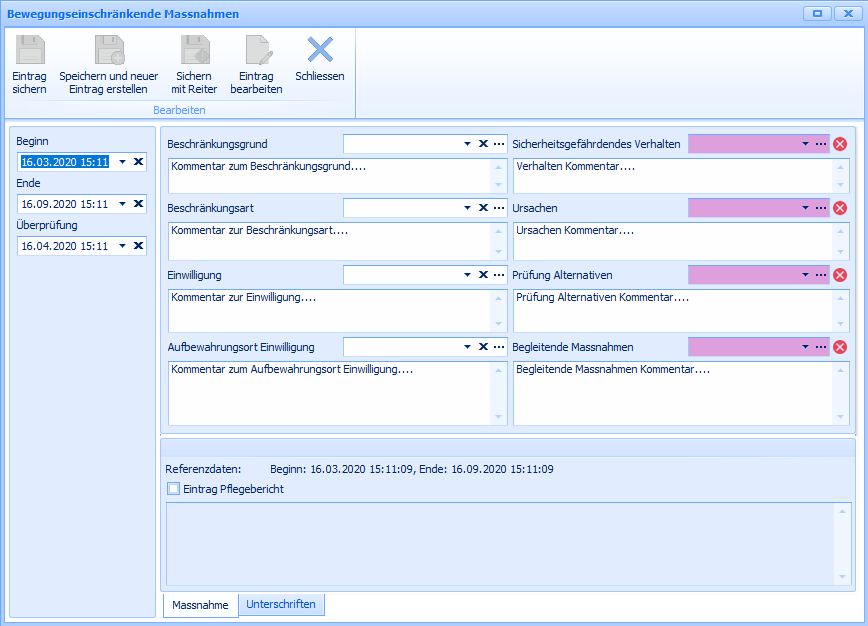
Task: Click red error icon beside Sicherheitsgefährdendes Verhalten
Action: (840, 144)
